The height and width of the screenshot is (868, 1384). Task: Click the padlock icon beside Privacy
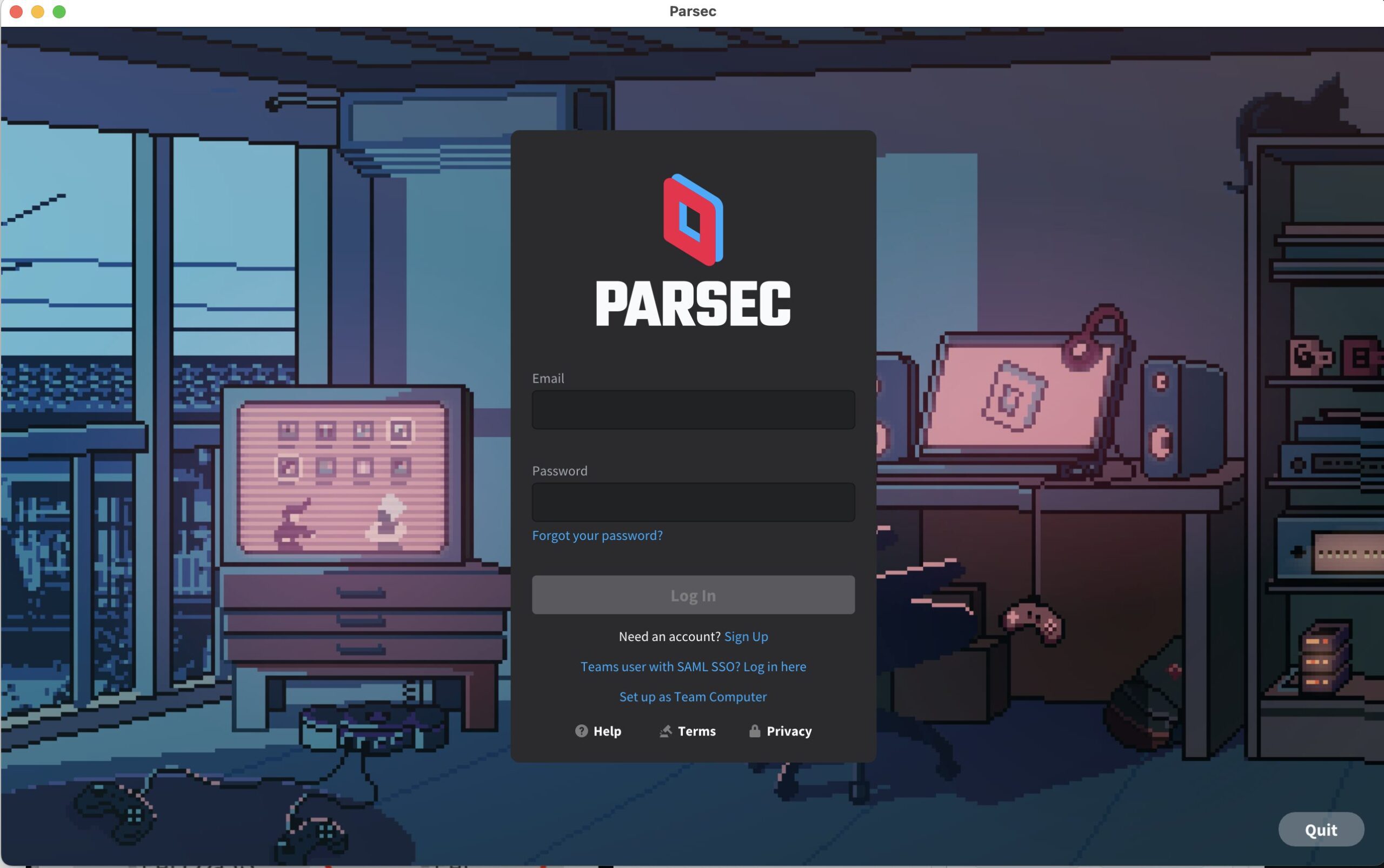(754, 731)
